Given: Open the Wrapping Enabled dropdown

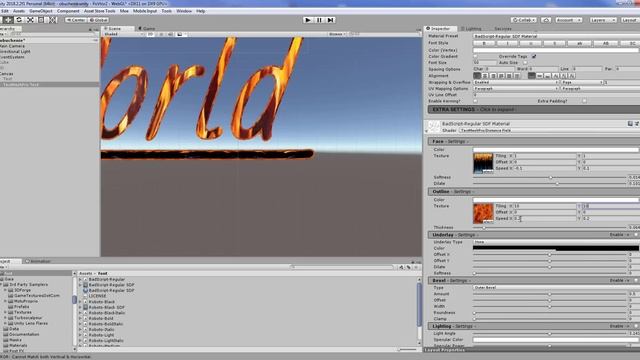Looking at the screenshot, I should (x=516, y=82).
